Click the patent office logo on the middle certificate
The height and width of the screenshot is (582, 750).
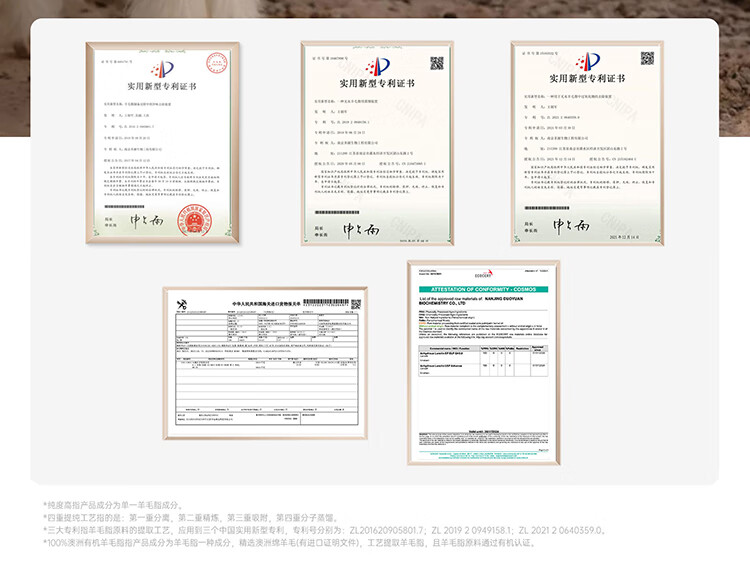[x=377, y=68]
